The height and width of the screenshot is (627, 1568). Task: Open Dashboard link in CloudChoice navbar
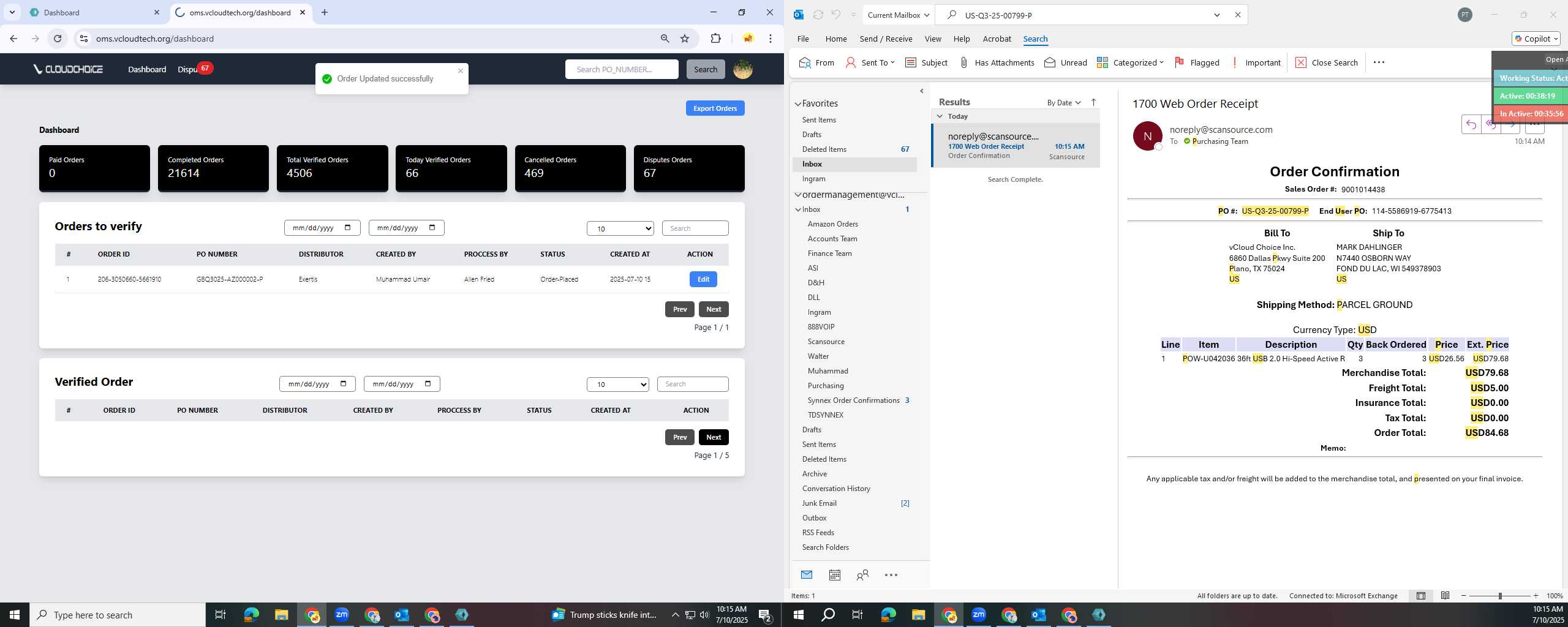coord(147,69)
